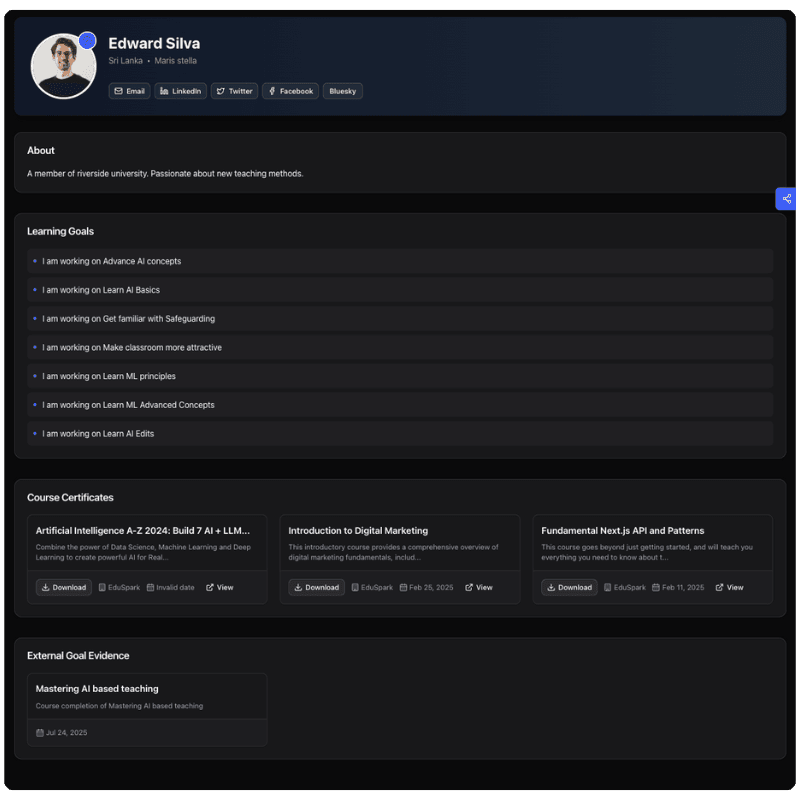Click the blue status dot on avatar
This screenshot has width=800, height=800.
(88, 41)
